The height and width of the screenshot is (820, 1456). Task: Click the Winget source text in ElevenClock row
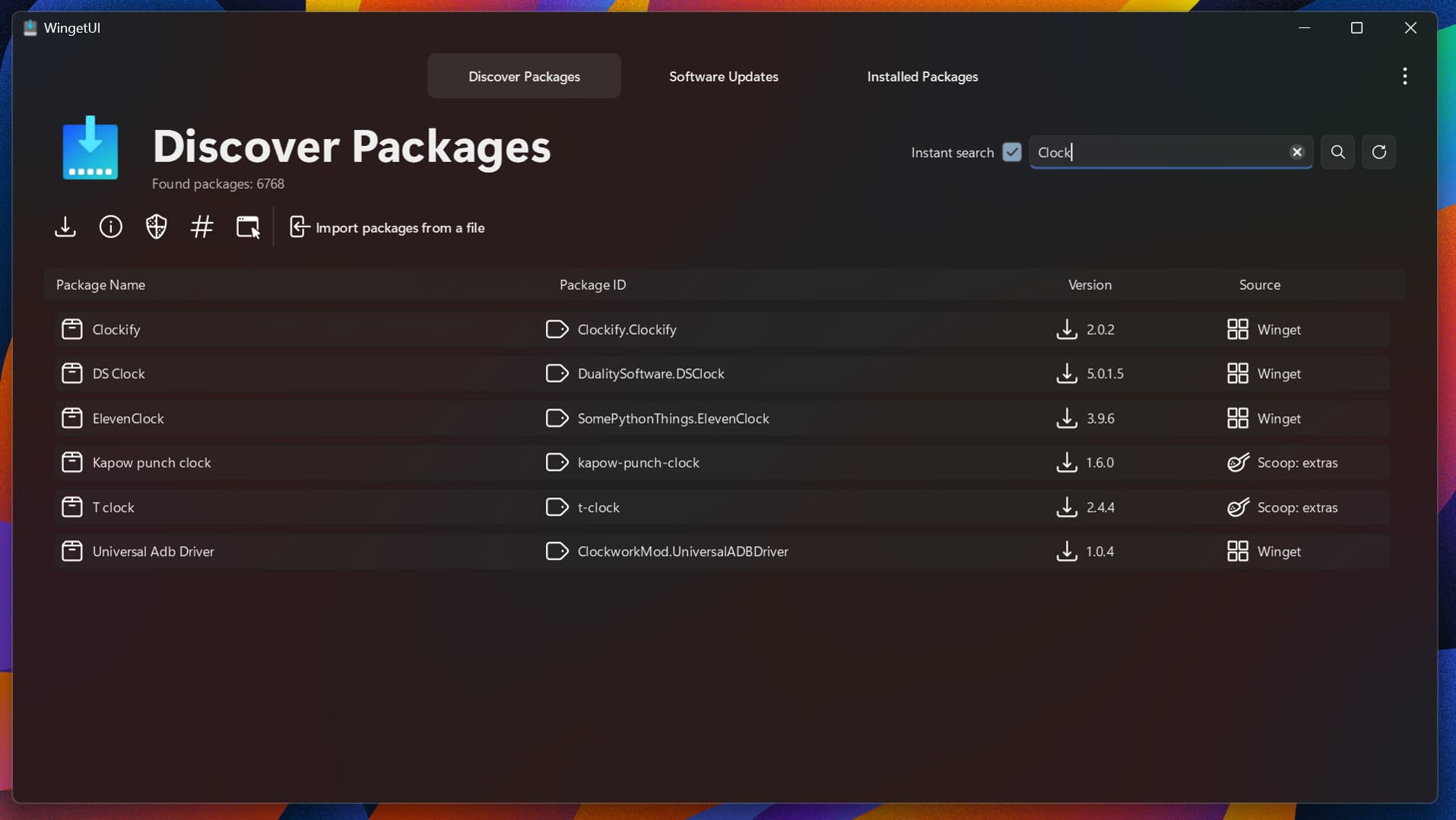[1279, 418]
